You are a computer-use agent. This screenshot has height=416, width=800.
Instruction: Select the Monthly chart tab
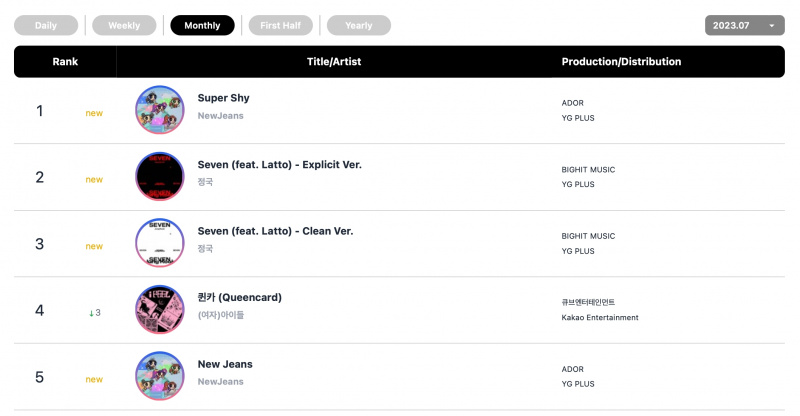click(x=202, y=26)
